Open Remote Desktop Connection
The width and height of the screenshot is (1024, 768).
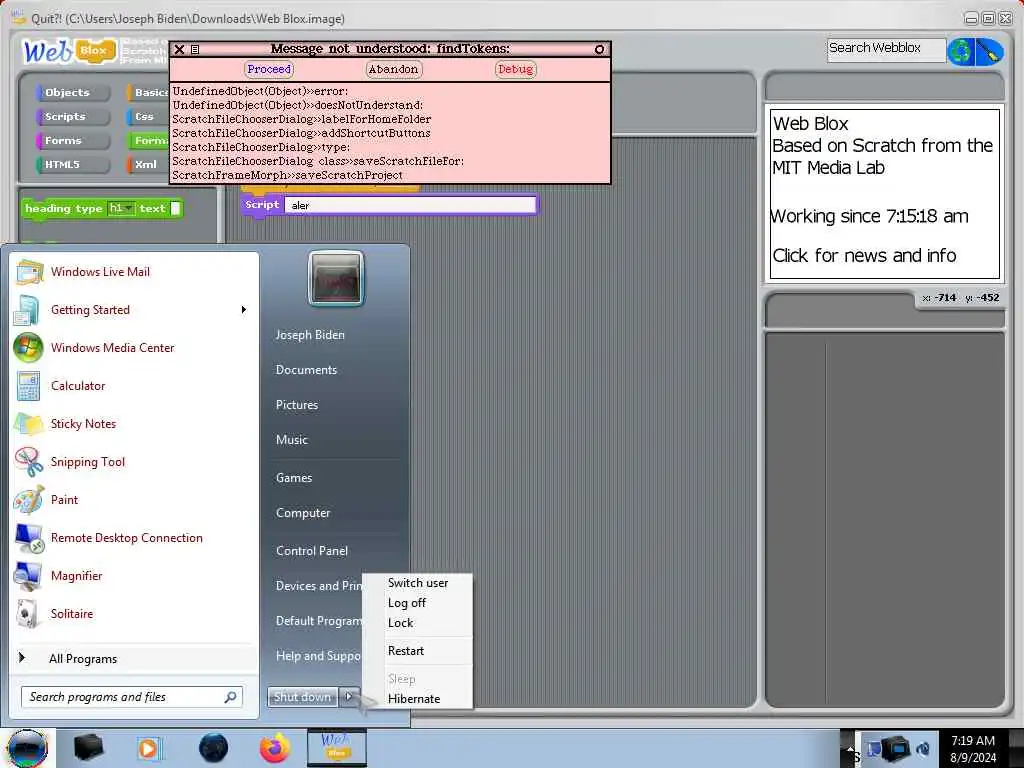point(134,537)
